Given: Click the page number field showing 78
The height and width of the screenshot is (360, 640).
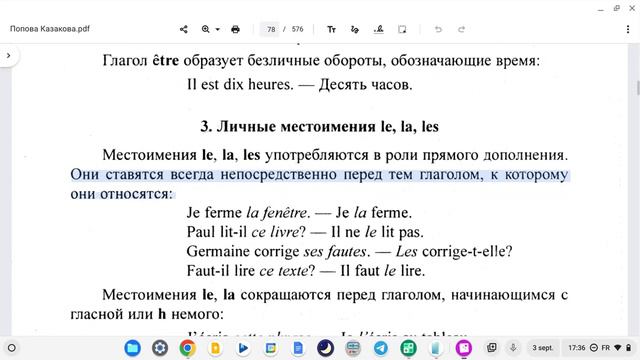Looking at the screenshot, I should coord(271,29).
